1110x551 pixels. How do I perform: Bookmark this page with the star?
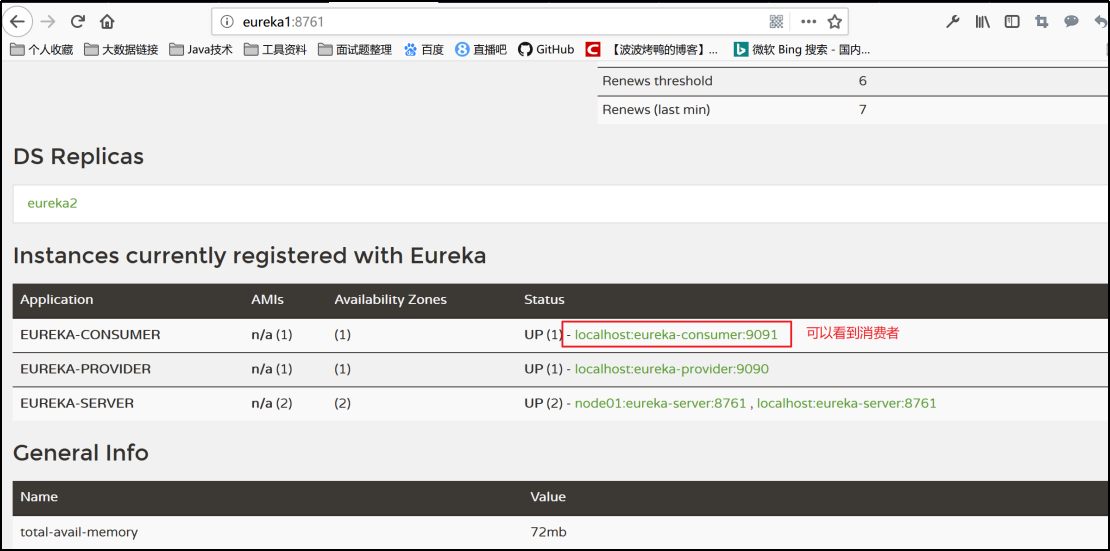coord(835,22)
